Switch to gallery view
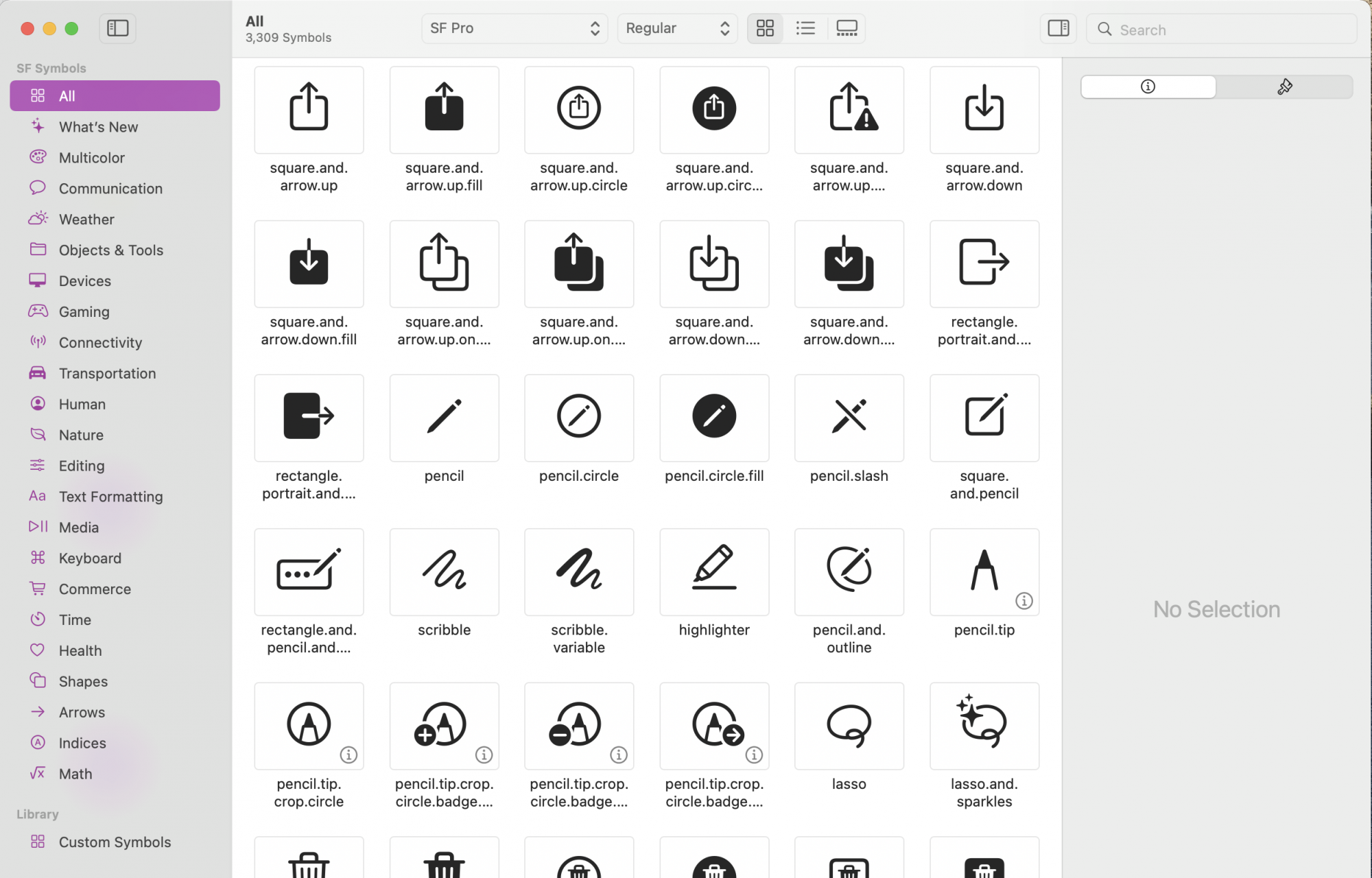The image size is (1372, 878). [x=847, y=28]
